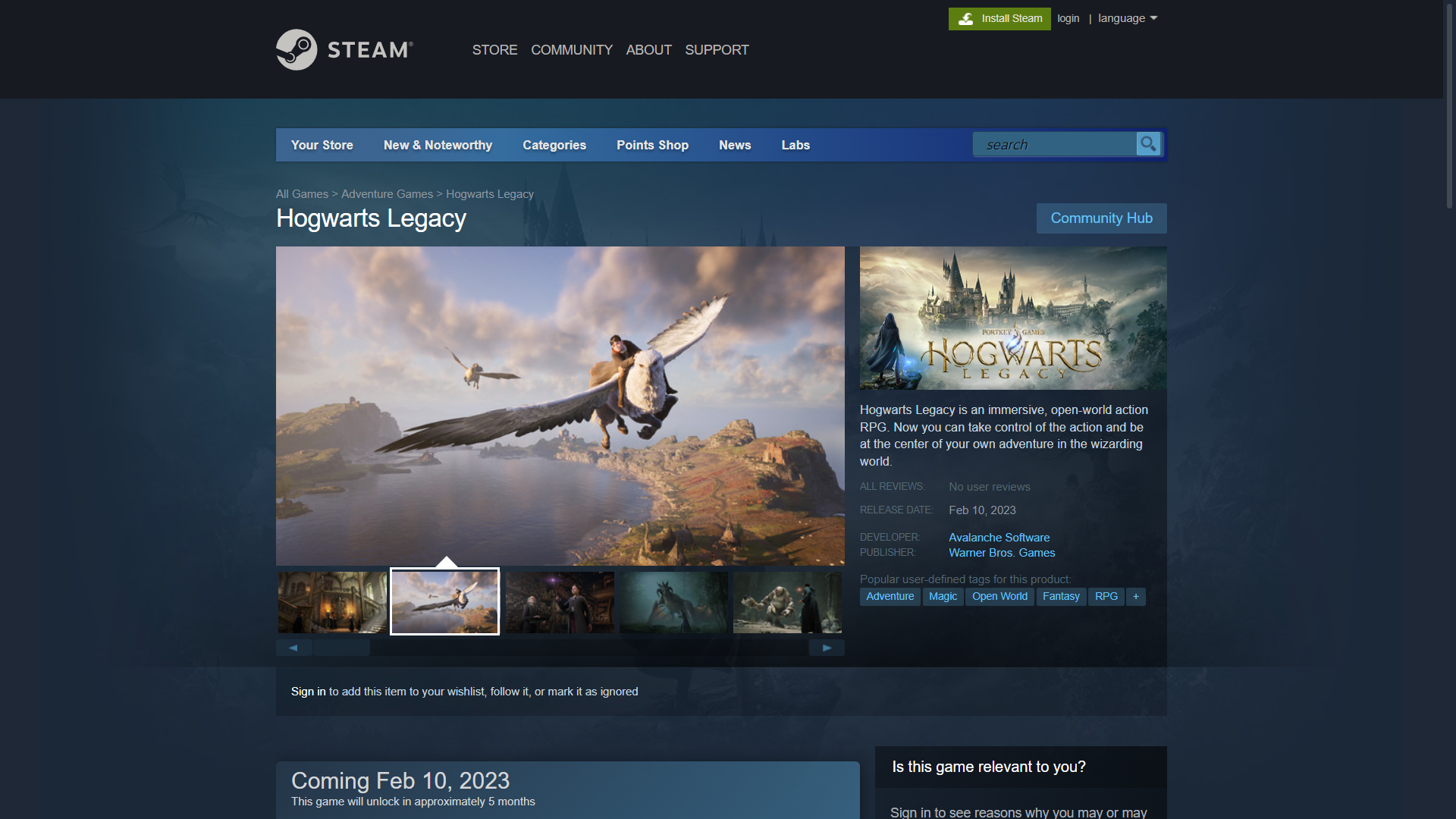Click the screenshot strip scroll handle

click(341, 648)
